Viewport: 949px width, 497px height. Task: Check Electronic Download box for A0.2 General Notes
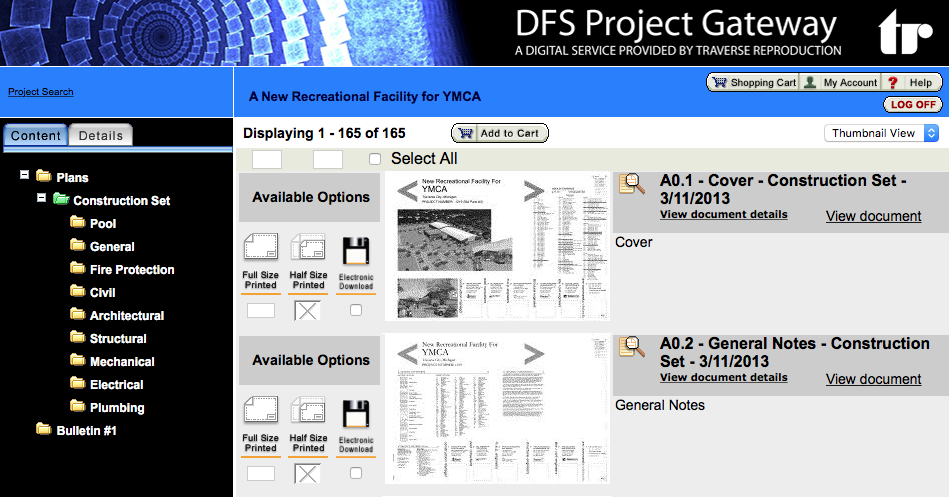(x=356, y=473)
